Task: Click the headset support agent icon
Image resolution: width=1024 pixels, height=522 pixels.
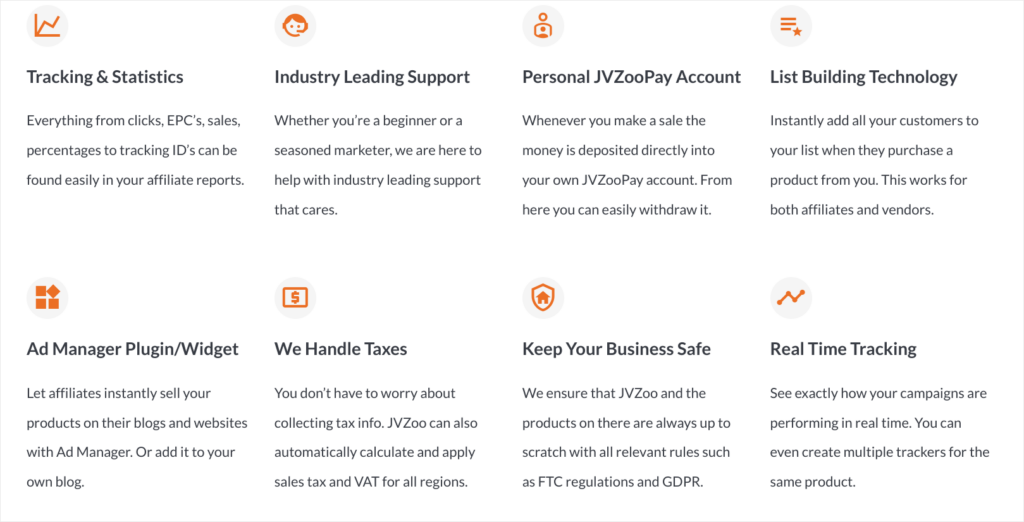Action: [295, 26]
